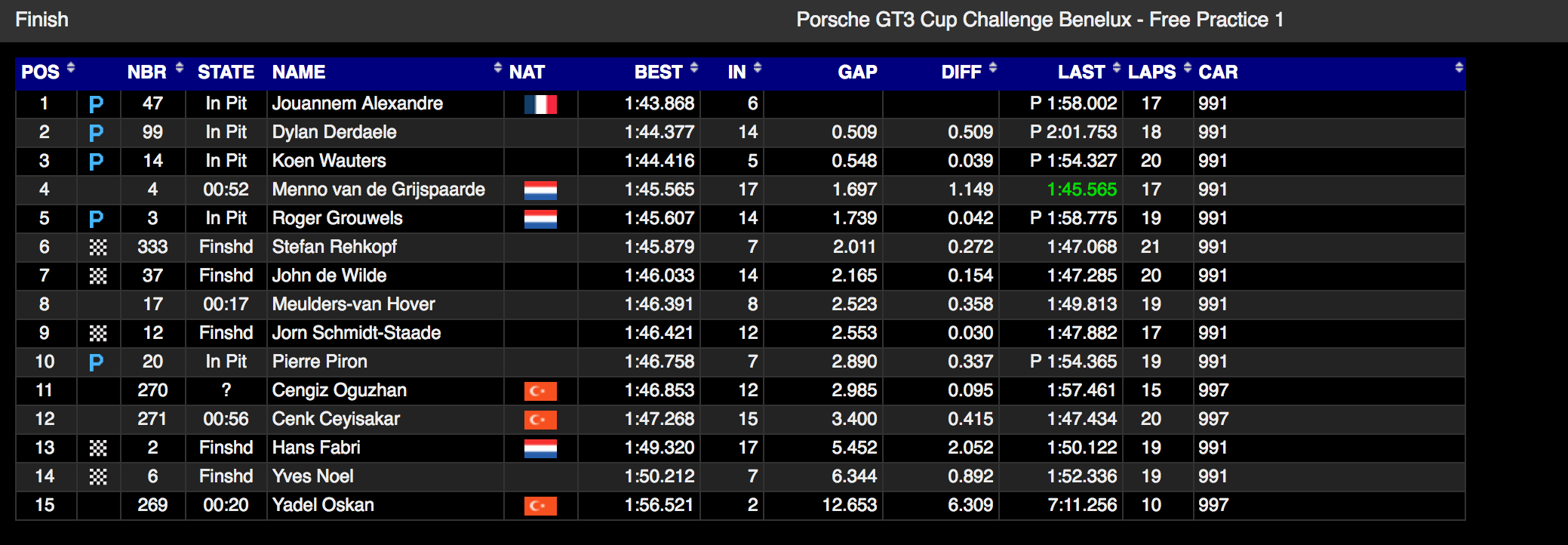Click the pit P icon for car 47
The width and height of the screenshot is (1568, 545).
[x=96, y=104]
